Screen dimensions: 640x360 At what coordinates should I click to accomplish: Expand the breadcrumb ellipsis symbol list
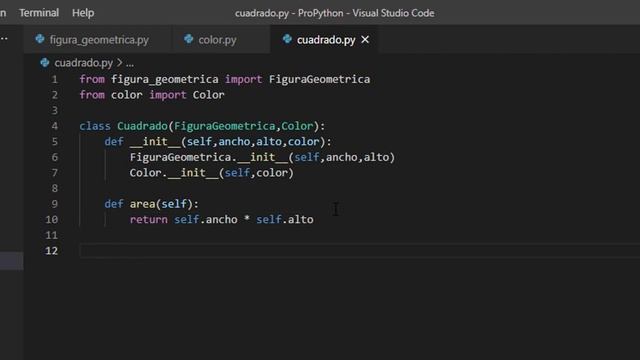coord(130,63)
